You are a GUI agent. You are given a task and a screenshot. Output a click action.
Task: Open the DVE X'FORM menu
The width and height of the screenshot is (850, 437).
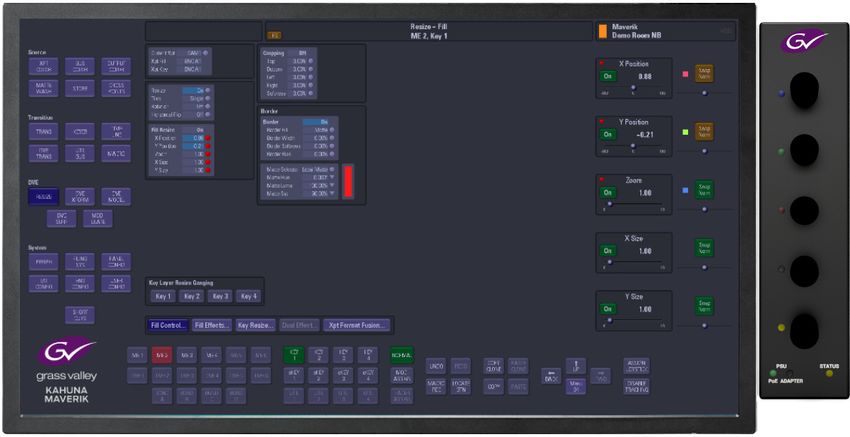tap(80, 197)
